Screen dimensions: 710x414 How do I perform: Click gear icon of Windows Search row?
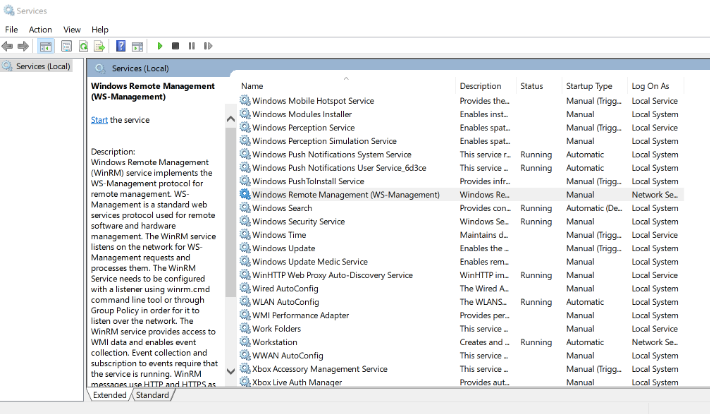(x=245, y=207)
